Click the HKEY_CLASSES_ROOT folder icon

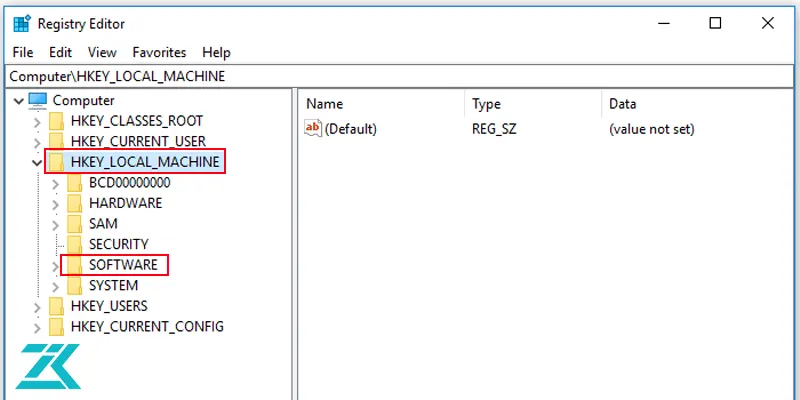click(x=56, y=121)
